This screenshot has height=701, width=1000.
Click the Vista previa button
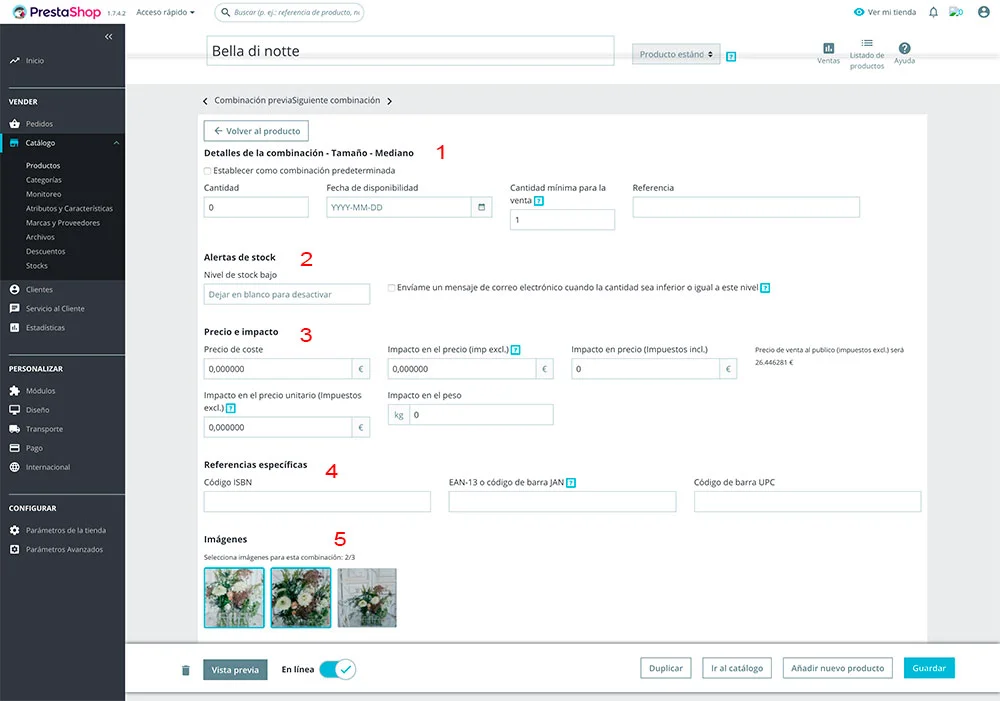235,670
